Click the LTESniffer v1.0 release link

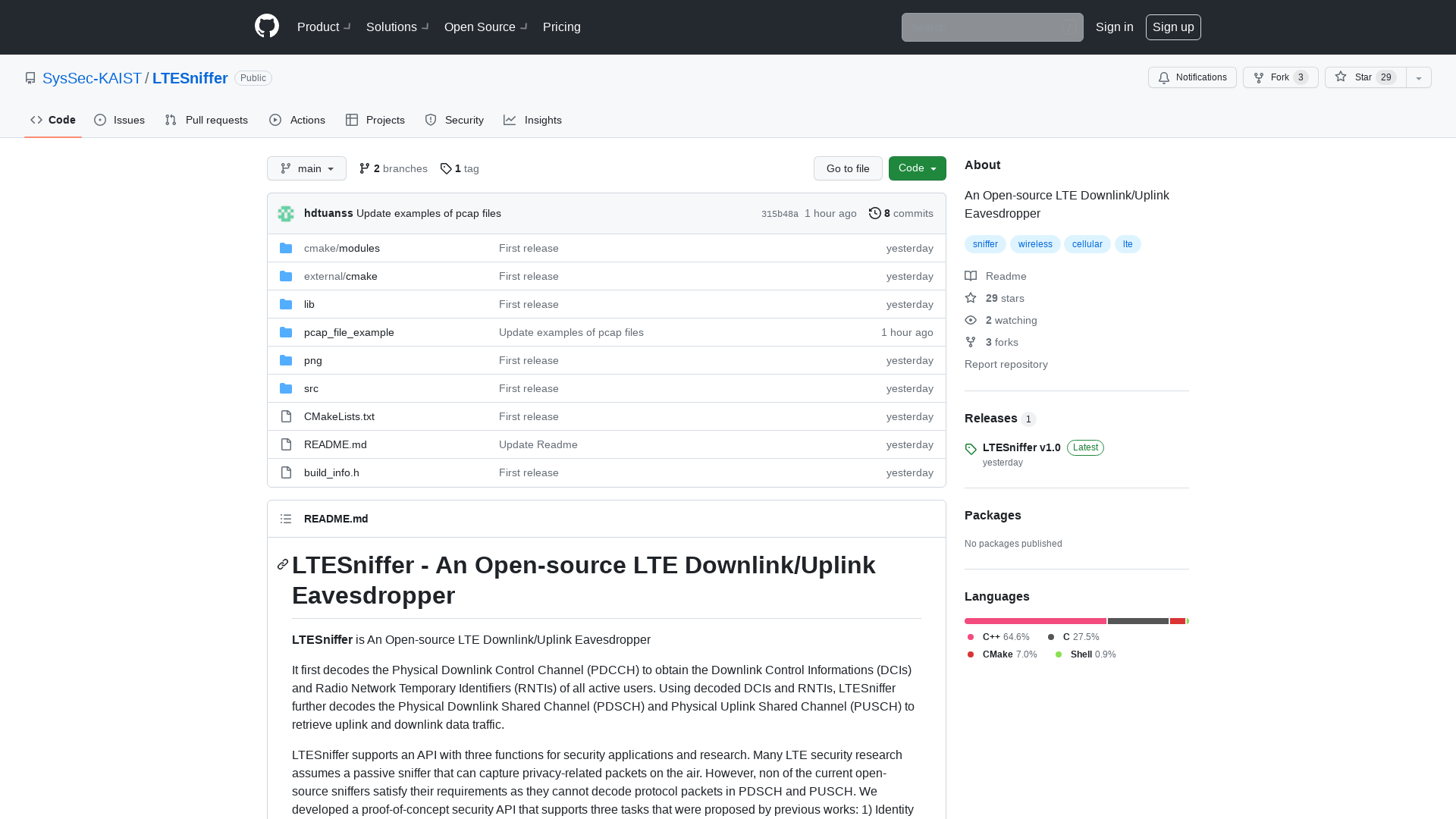click(x=1021, y=447)
